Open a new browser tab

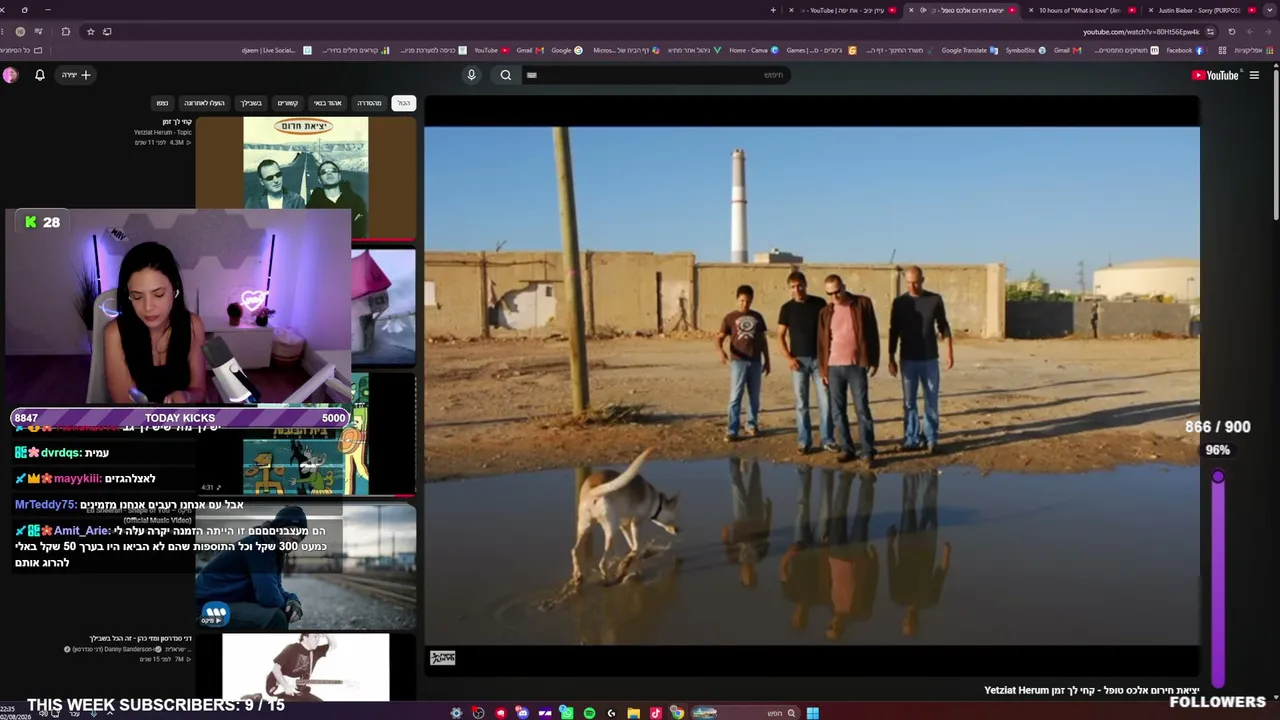(x=773, y=10)
